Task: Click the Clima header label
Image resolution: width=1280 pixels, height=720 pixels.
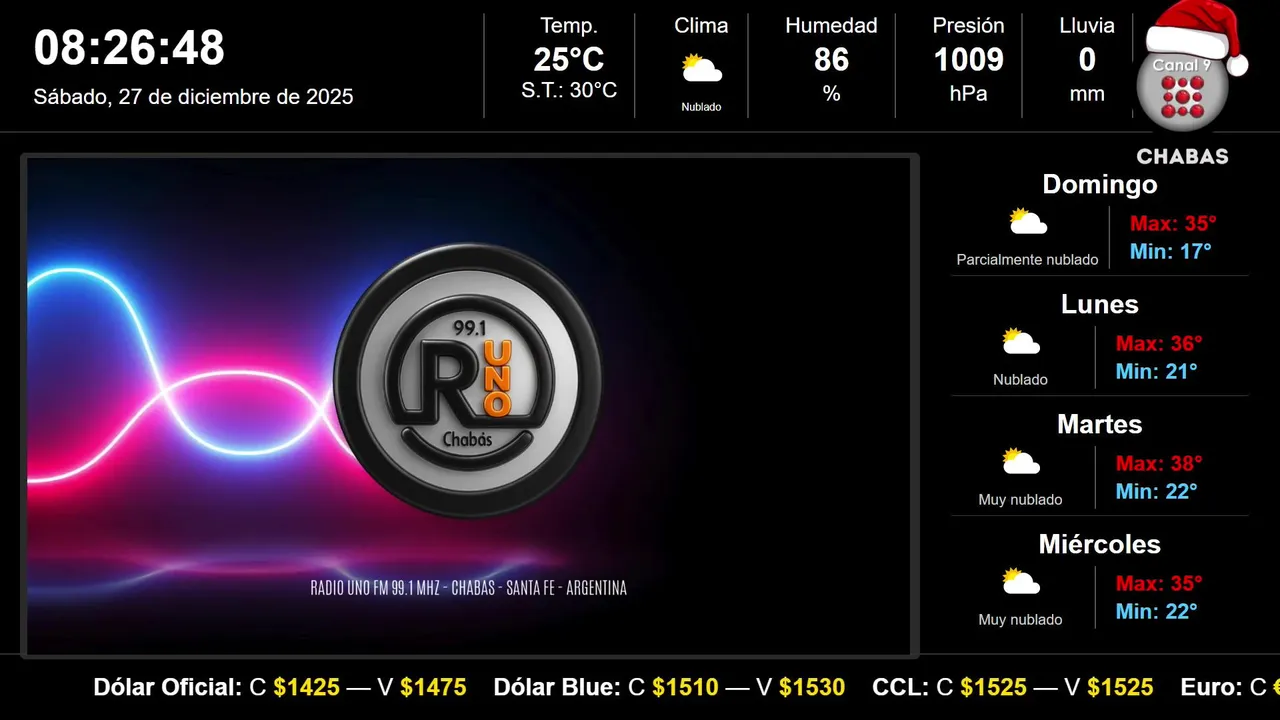Action: 701,26
